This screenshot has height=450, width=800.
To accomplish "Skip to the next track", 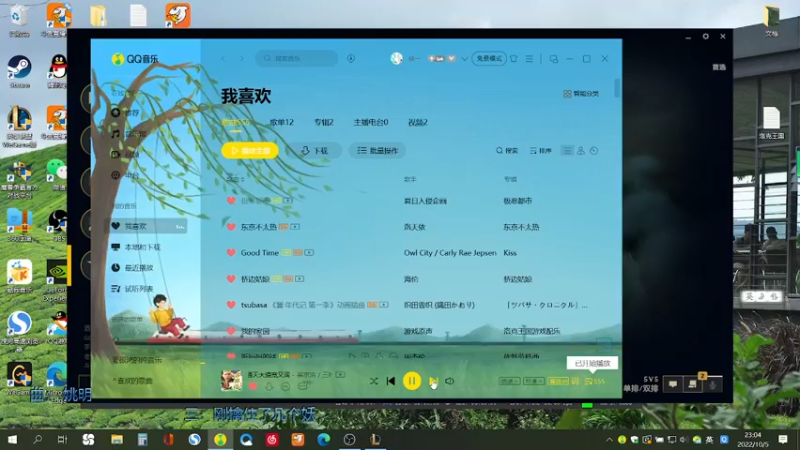I will point(433,381).
